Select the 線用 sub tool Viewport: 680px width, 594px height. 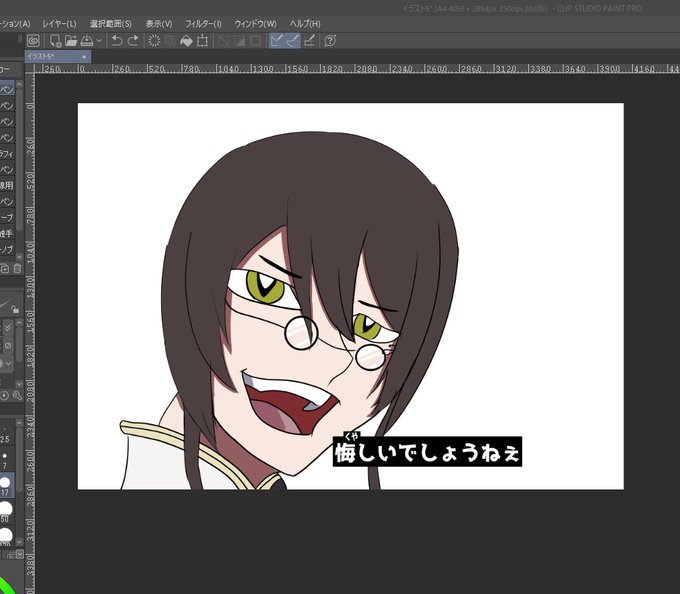[x=7, y=185]
